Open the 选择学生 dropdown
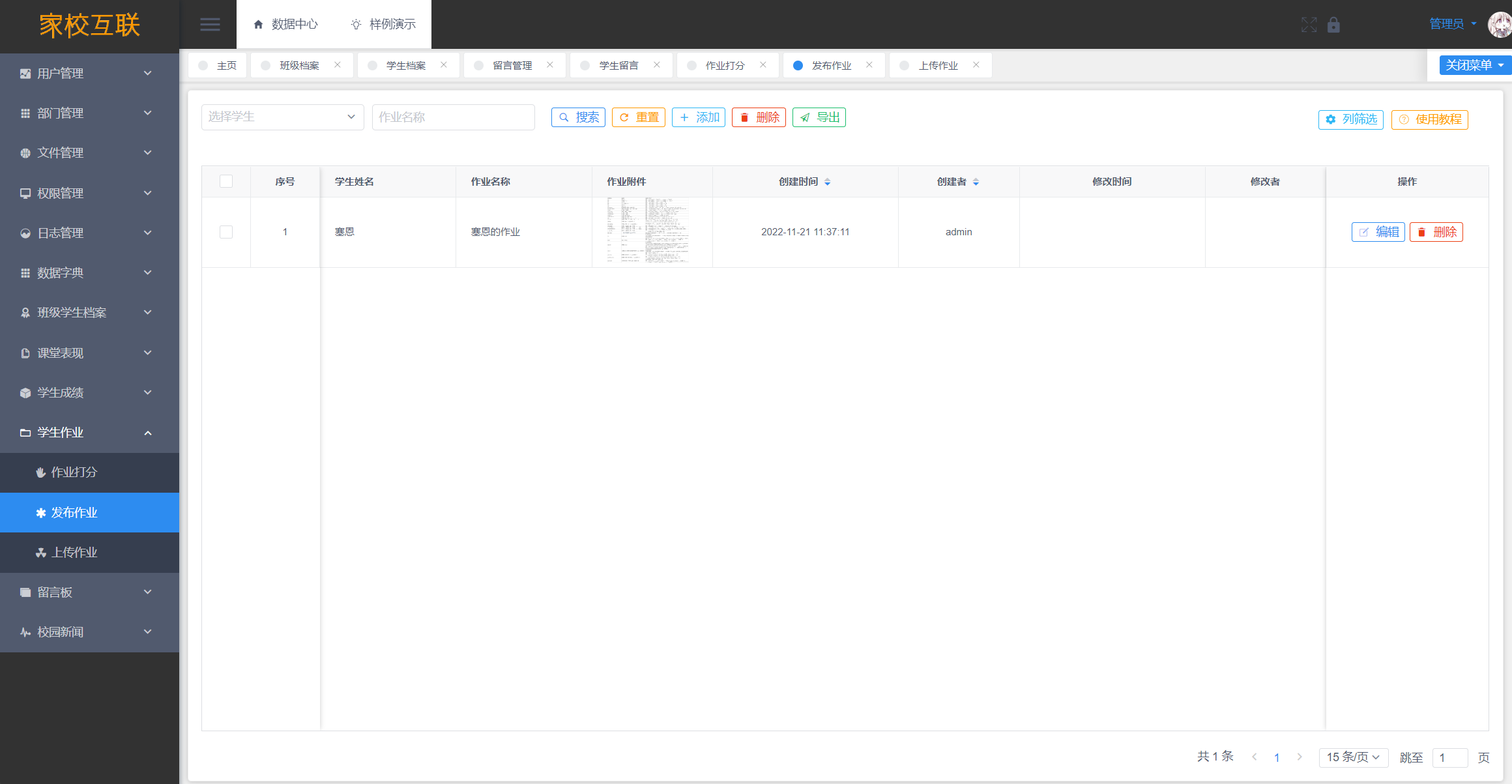This screenshot has height=784, width=1512. (282, 117)
